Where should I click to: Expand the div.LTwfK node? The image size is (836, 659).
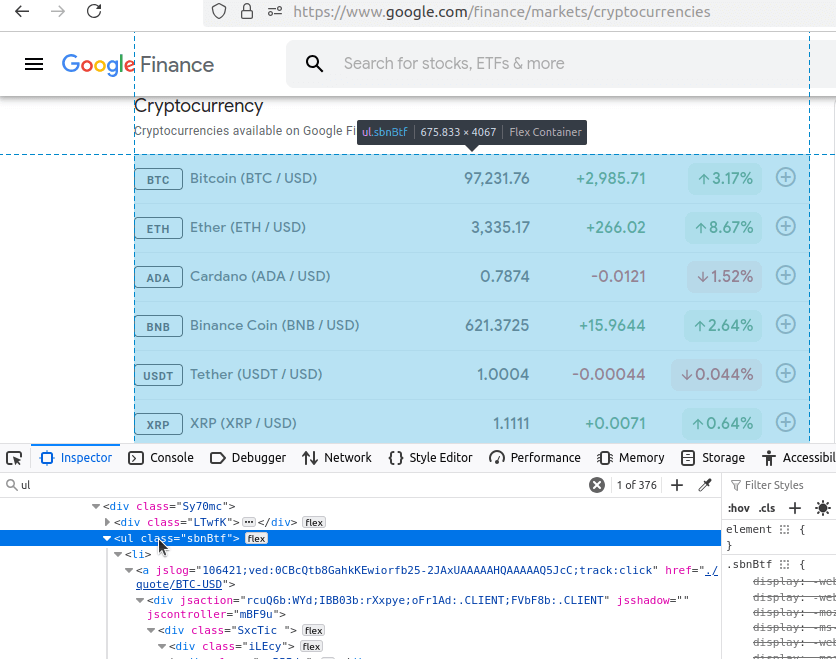[108, 522]
